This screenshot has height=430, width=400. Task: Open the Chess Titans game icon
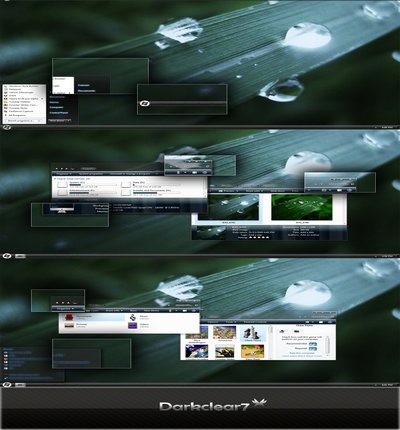pyautogui.click(x=252, y=333)
